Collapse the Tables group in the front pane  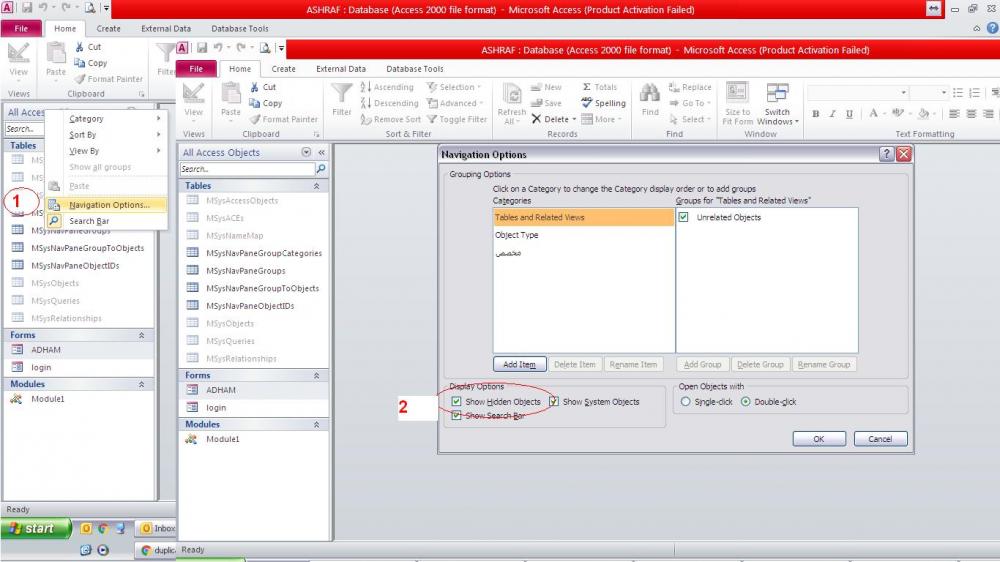(316, 186)
